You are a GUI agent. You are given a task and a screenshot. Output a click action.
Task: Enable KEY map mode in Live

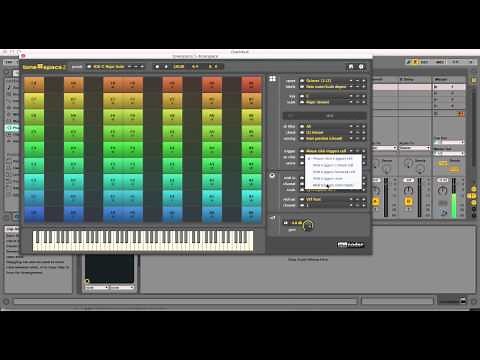pyautogui.click(x=425, y=62)
